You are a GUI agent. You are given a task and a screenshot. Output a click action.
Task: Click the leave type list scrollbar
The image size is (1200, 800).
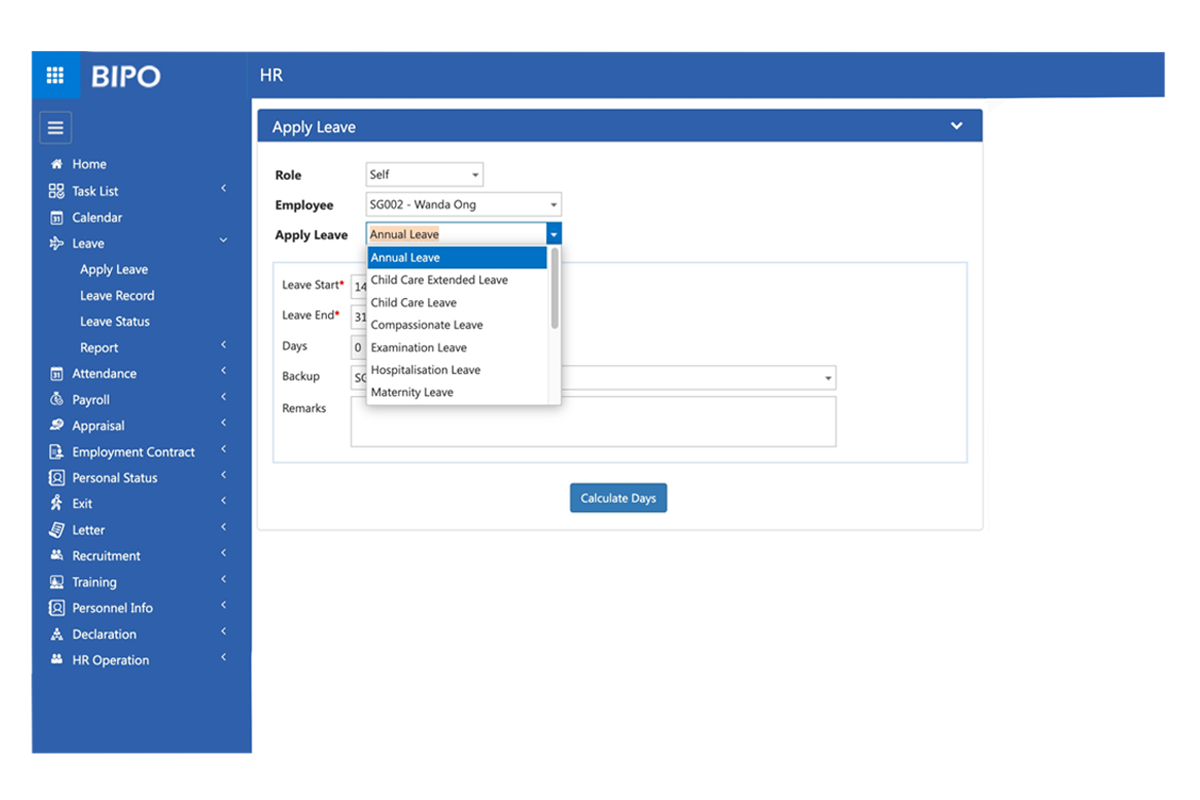(555, 288)
